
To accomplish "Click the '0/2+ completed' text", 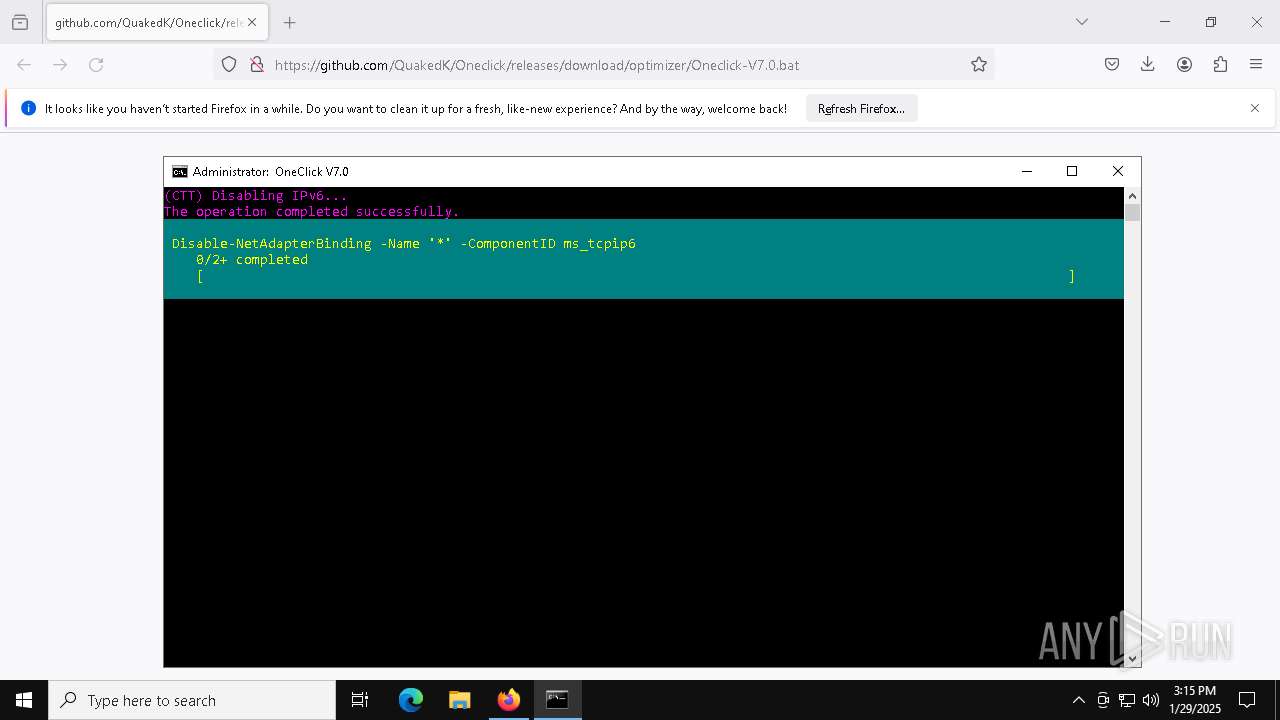I will [x=252, y=260].
